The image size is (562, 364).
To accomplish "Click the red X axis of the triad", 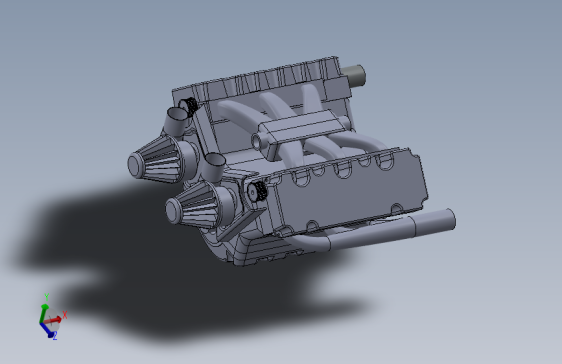I will 53,319.
